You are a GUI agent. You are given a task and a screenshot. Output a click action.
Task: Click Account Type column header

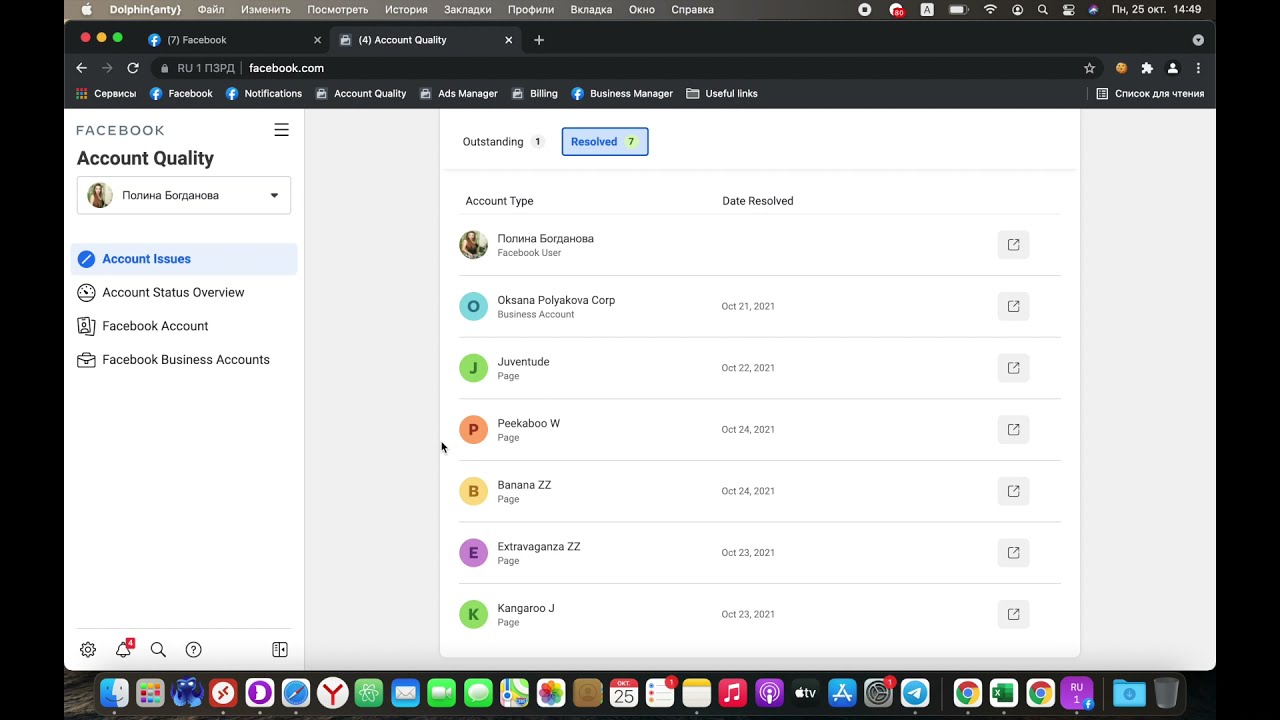[x=499, y=201]
